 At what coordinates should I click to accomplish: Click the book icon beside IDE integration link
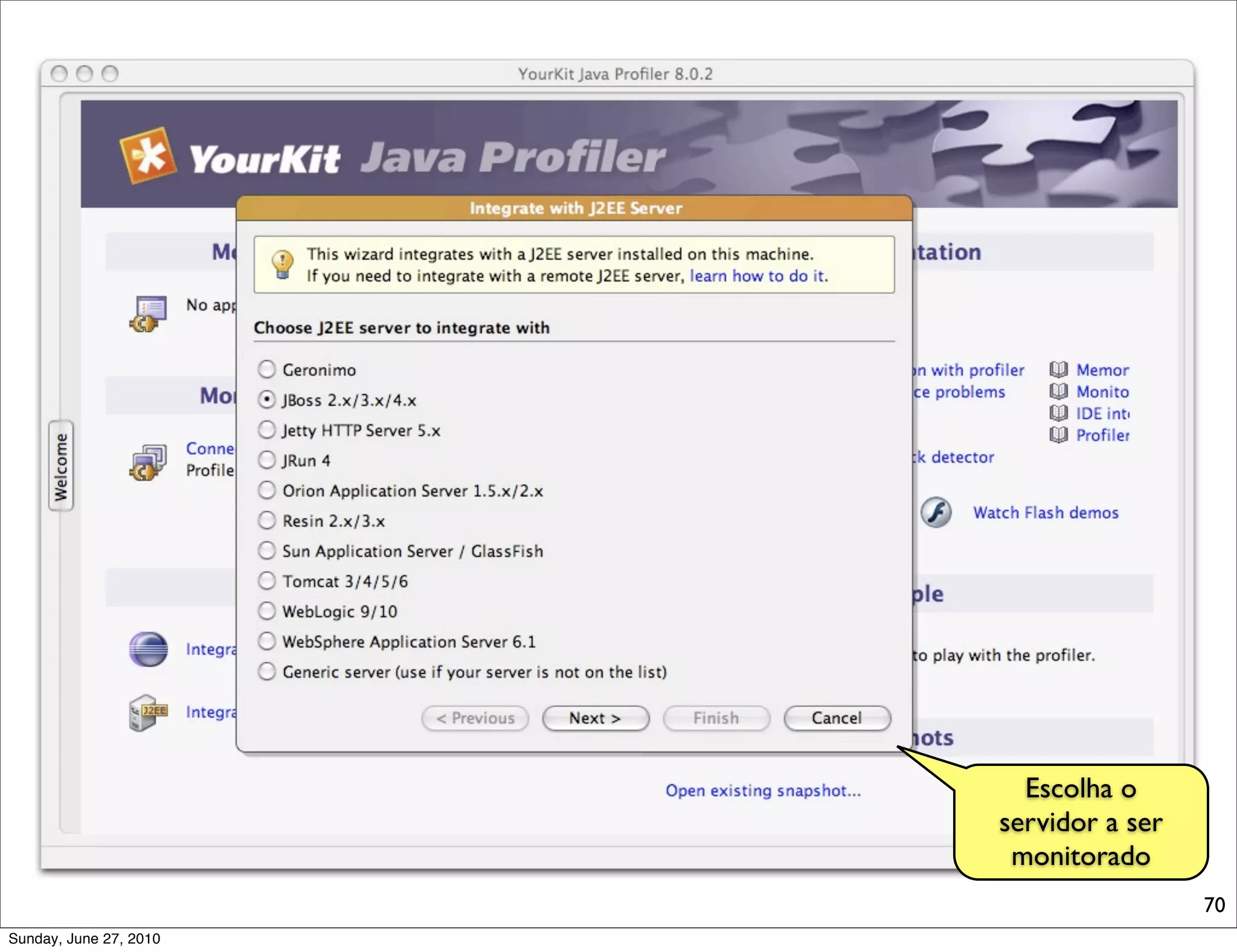(1058, 413)
